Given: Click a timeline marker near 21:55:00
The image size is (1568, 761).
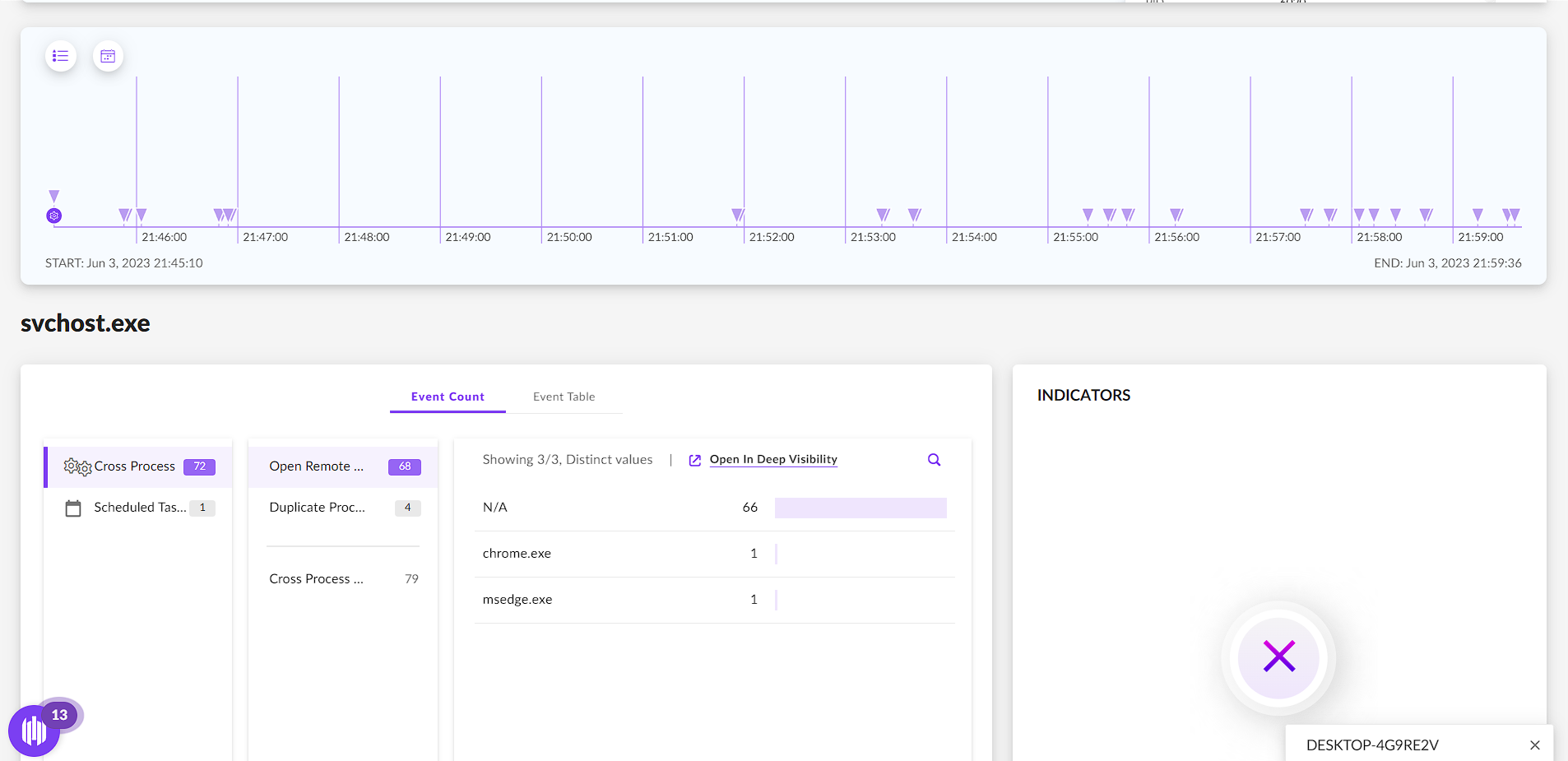Looking at the screenshot, I should click(x=1088, y=215).
